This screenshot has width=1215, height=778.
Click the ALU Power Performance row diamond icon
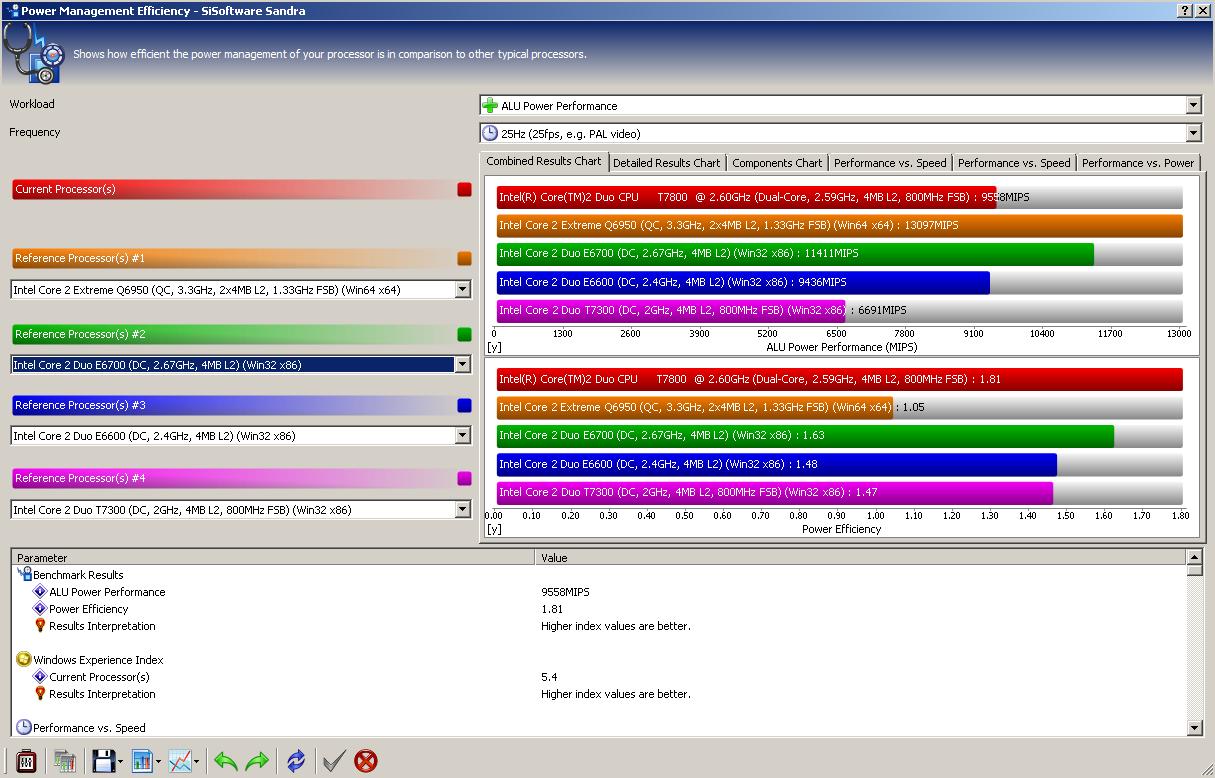40,592
